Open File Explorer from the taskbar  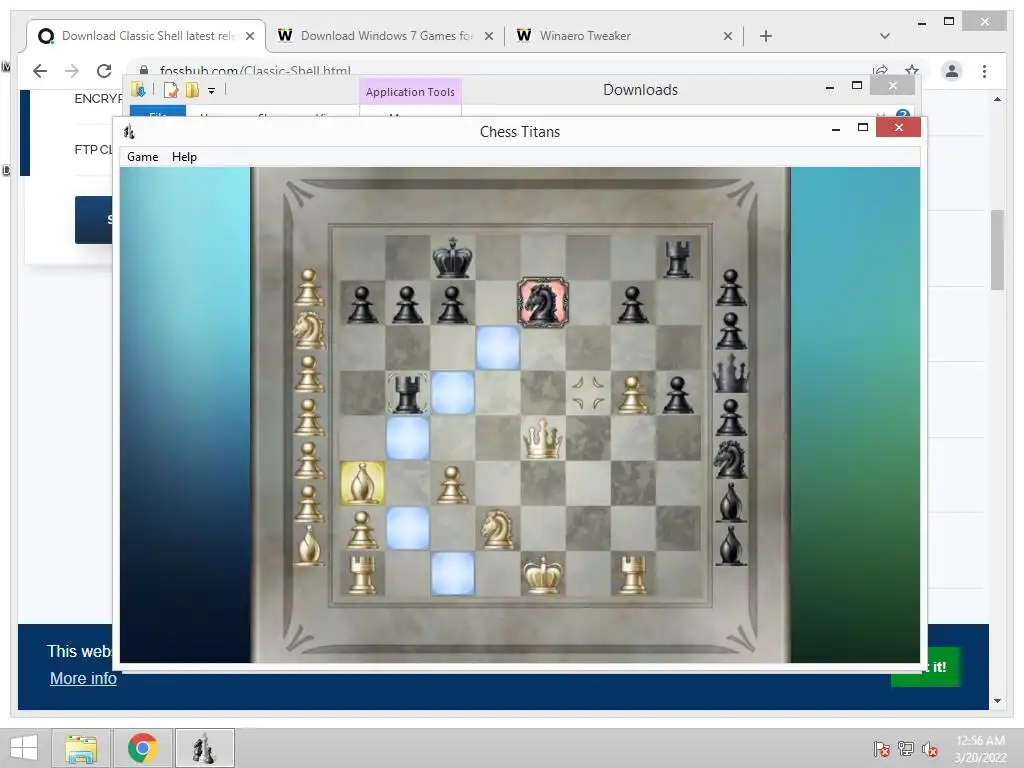click(x=81, y=748)
